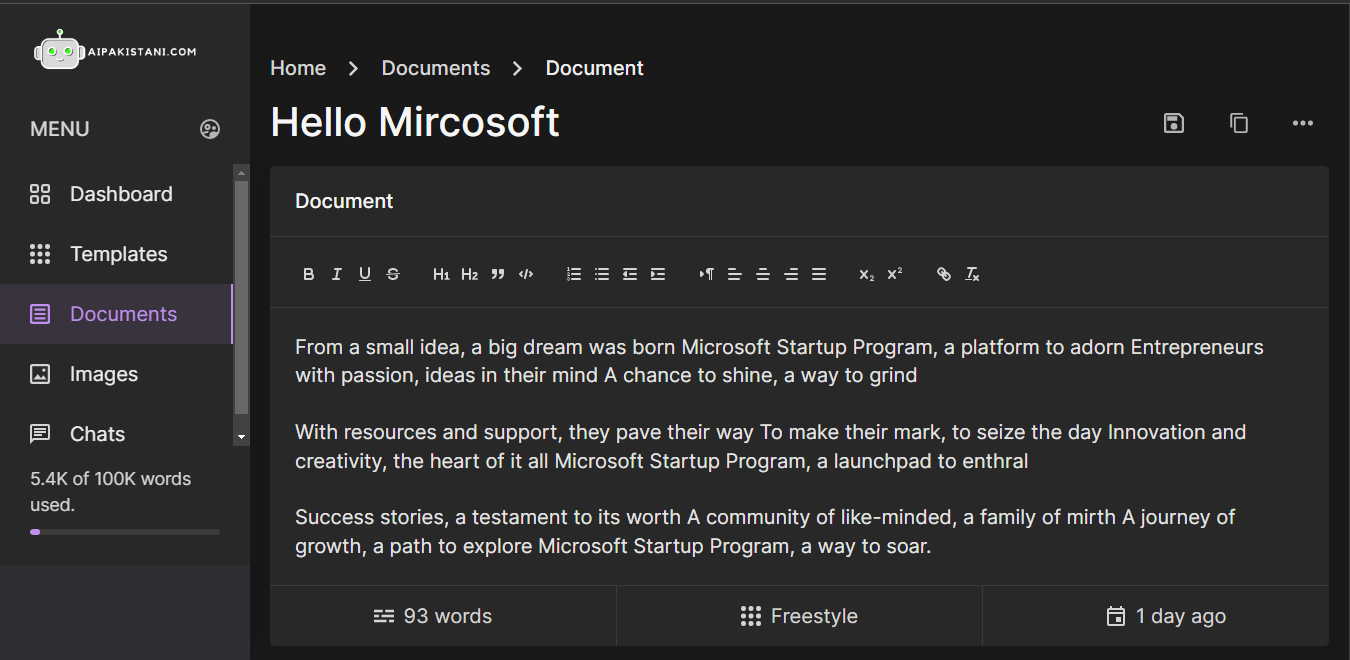The image size is (1350, 660).
Task: Click the AIPakistani.com robot logo
Action: (x=115, y=50)
